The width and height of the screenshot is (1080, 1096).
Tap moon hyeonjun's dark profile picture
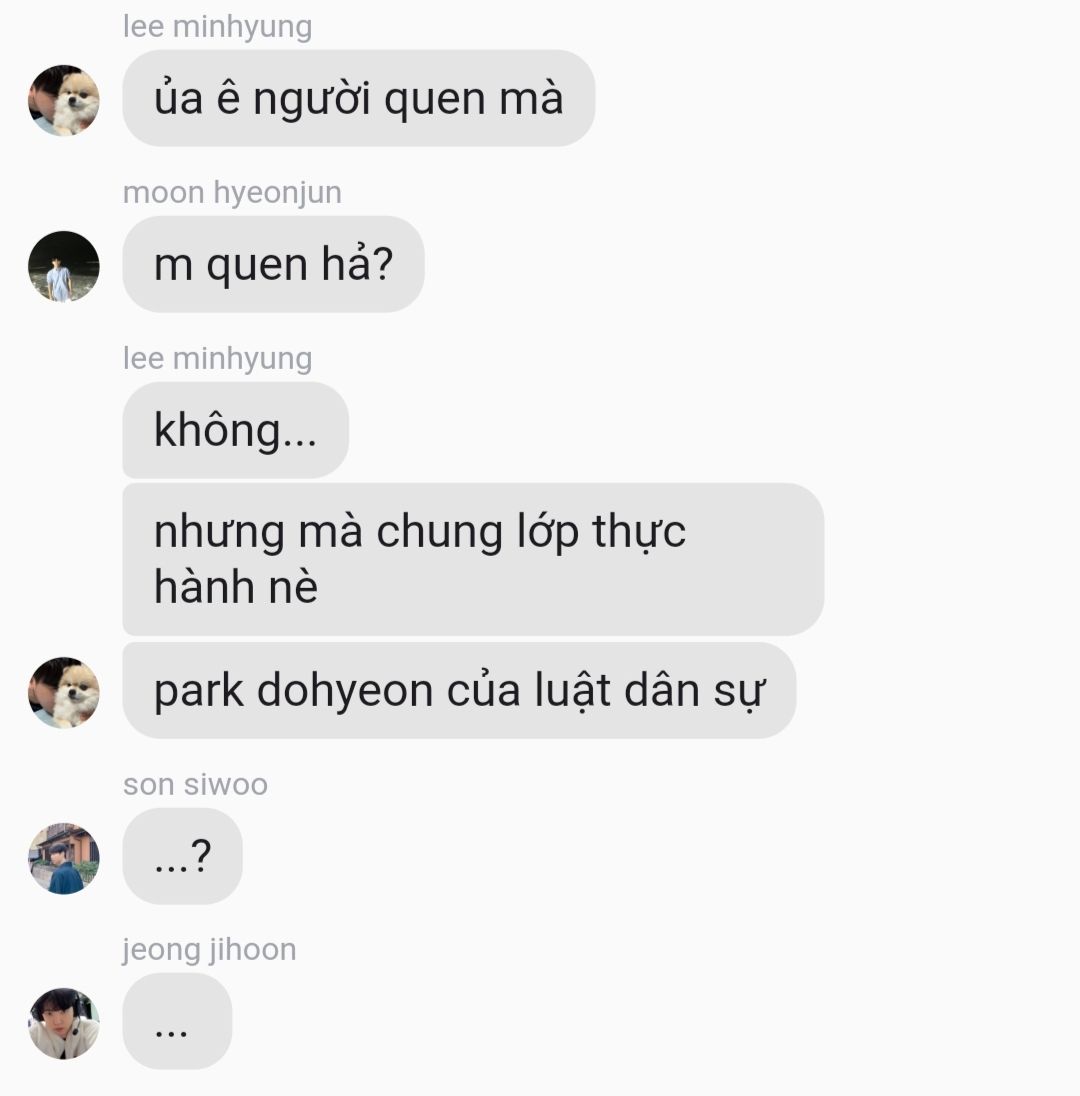pos(64,266)
